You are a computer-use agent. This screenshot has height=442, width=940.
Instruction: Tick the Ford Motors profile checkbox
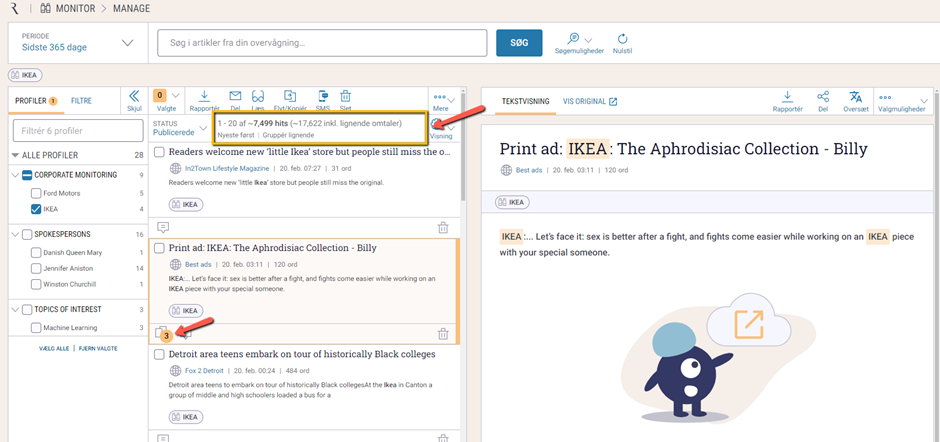click(36, 193)
